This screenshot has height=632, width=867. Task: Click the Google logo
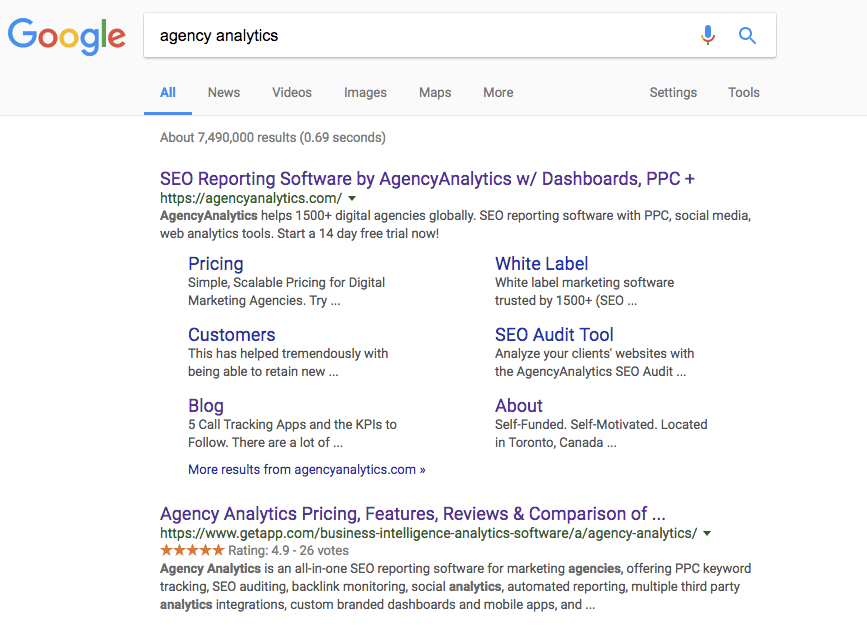67,36
